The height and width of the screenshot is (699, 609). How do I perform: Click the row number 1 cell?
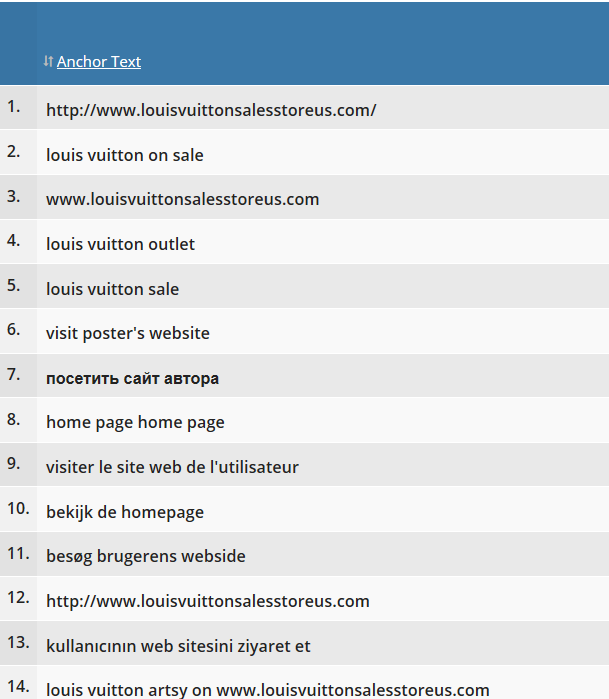click(18, 107)
